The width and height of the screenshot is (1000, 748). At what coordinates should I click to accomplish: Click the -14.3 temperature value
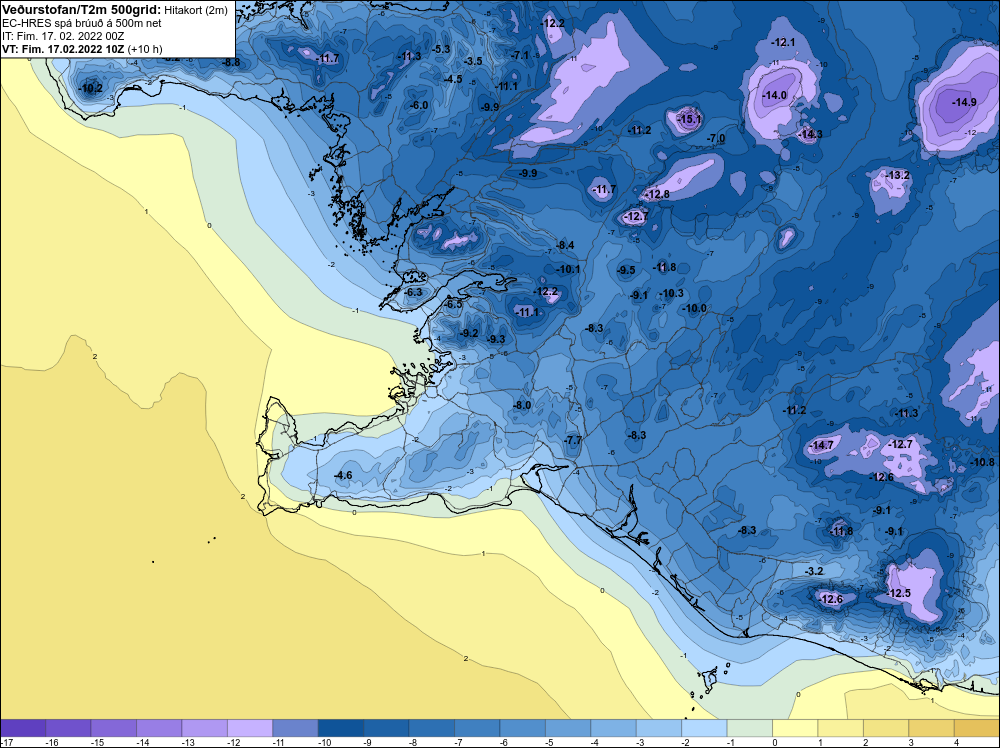click(x=811, y=134)
